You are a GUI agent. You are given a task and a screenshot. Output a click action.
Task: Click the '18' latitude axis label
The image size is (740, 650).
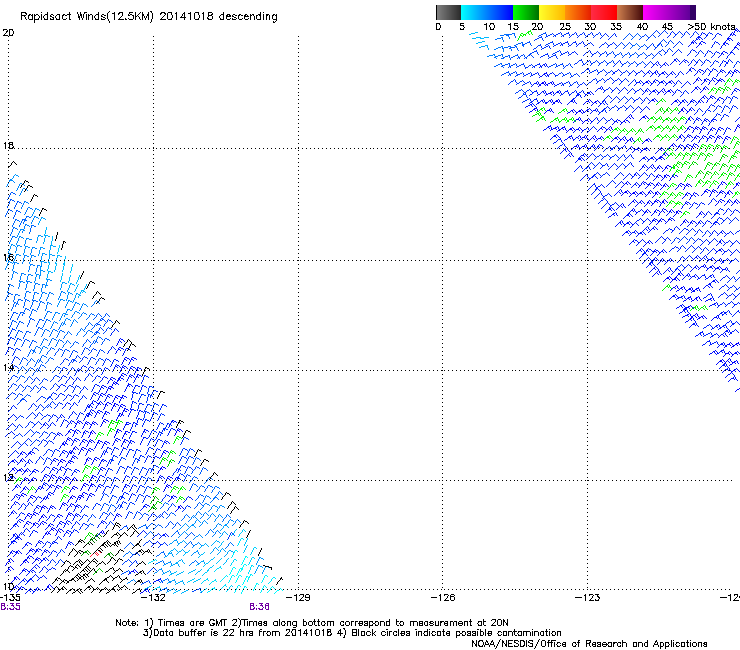pyautogui.click(x=8, y=145)
